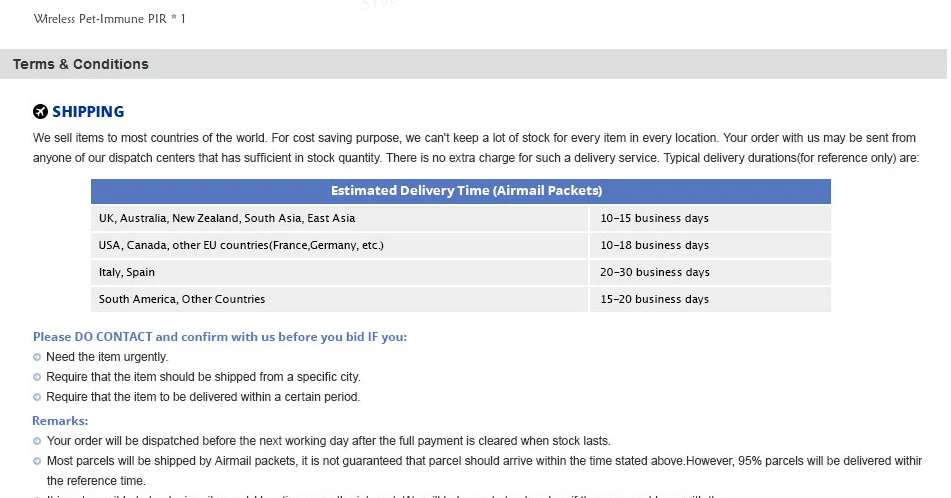The width and height of the screenshot is (951, 498).
Task: Click the airplane icon beside SHIPPING
Action: [x=40, y=112]
